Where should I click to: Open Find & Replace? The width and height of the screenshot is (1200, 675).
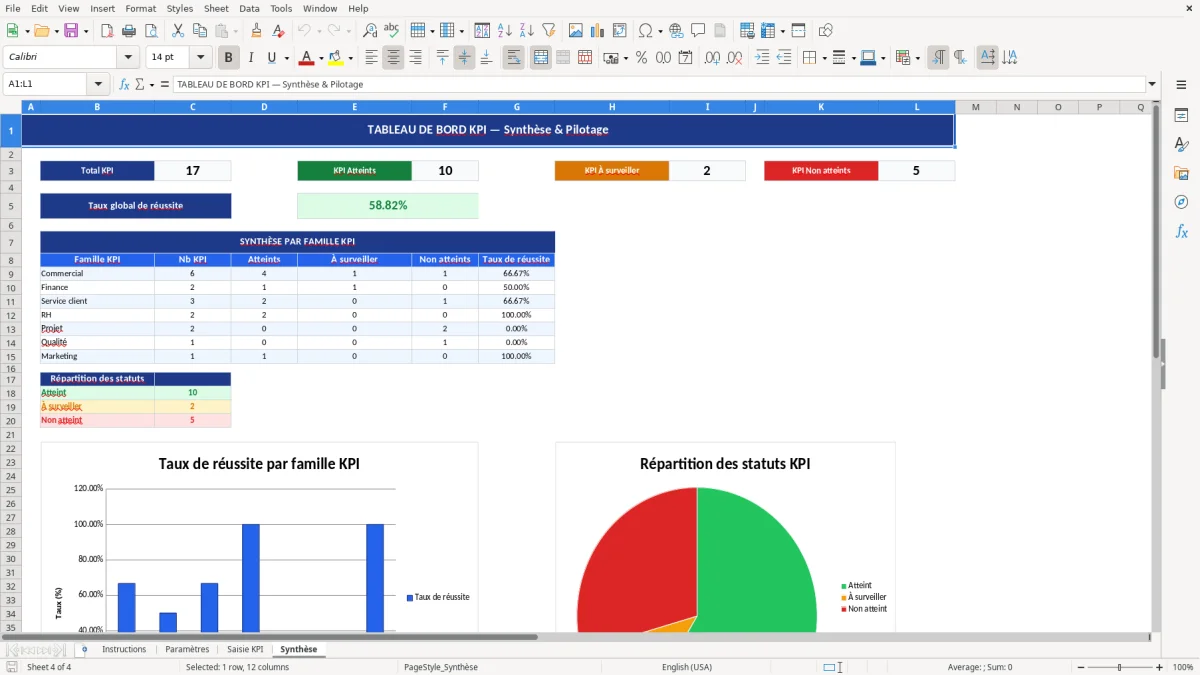[x=370, y=30]
